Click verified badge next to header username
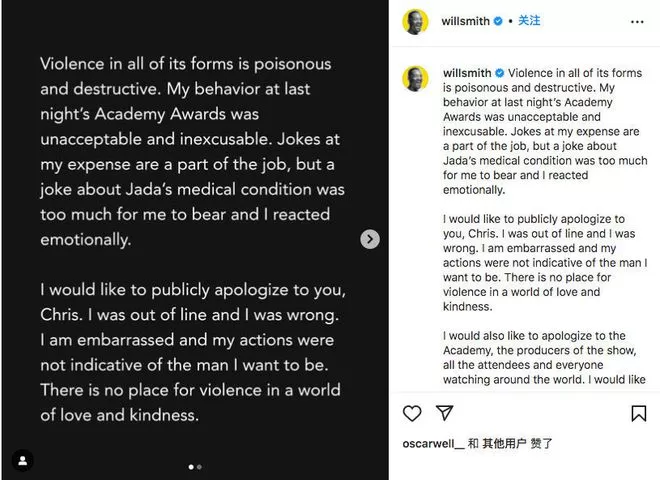The image size is (660, 480). click(x=498, y=21)
